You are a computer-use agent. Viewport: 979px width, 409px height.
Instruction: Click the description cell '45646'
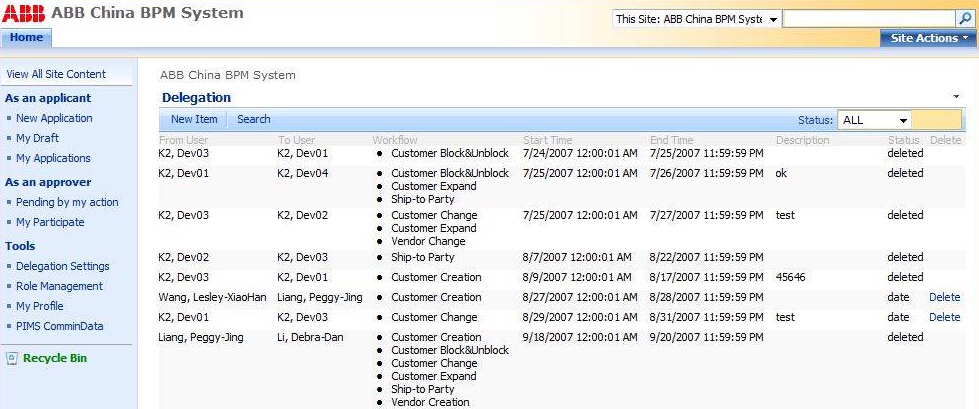(x=791, y=277)
